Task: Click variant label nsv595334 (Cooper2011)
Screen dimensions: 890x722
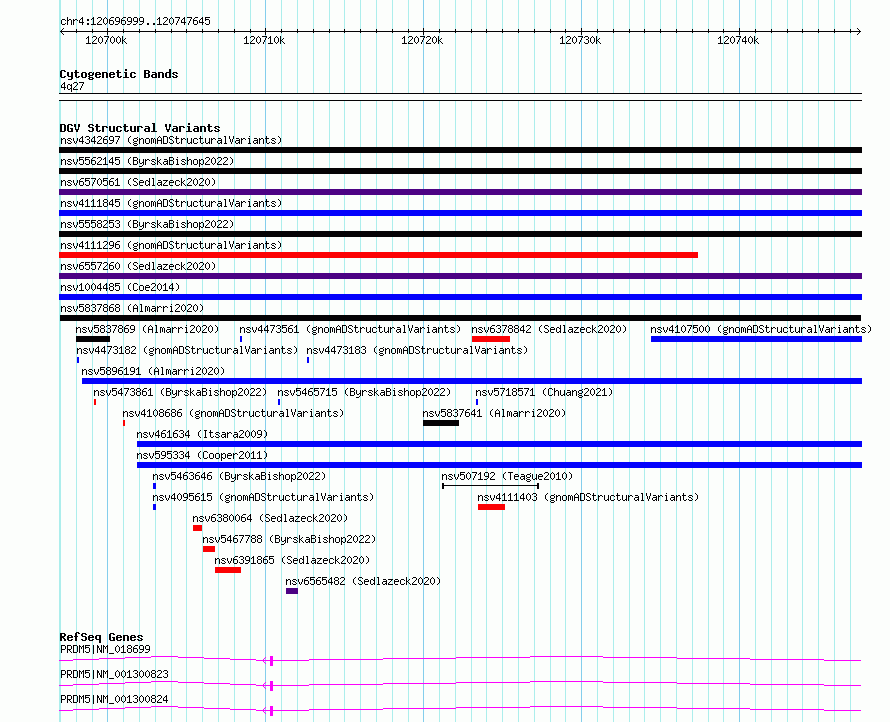Action: pyautogui.click(x=202, y=455)
